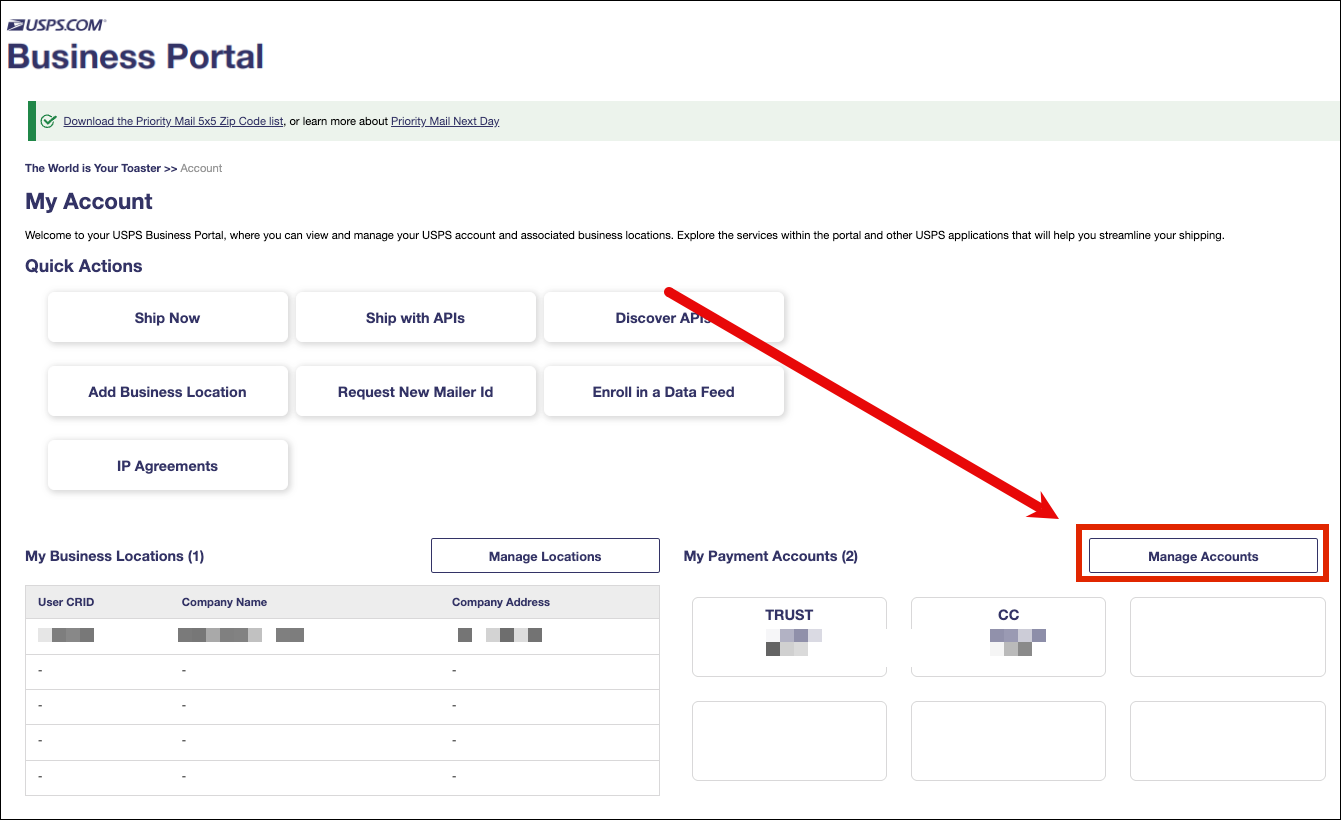This screenshot has width=1341, height=820.
Task: Click The World is Your Toaster breadcrumb
Action: click(93, 168)
